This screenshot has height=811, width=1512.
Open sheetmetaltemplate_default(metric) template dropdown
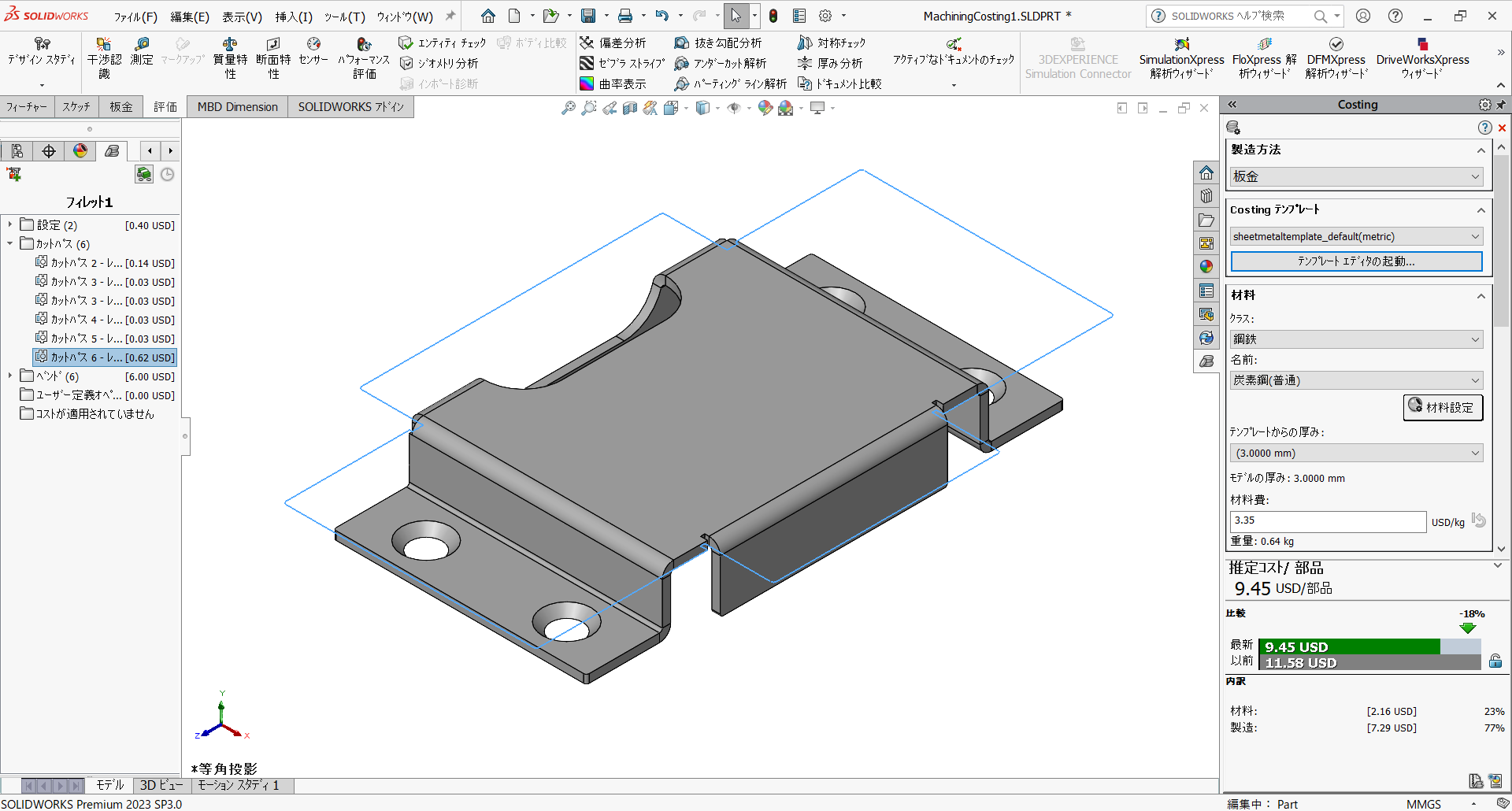click(1356, 236)
